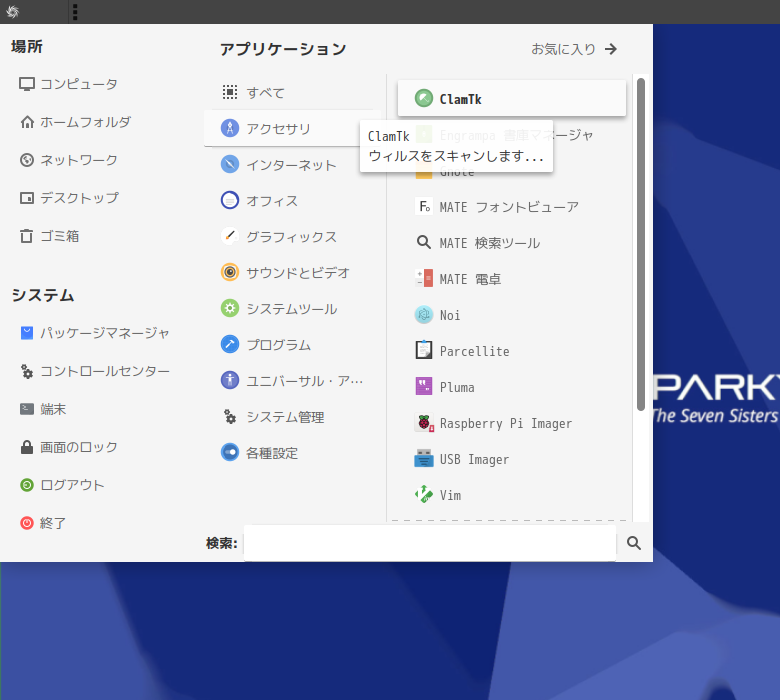Click the サウンドとビデオ category label

[x=298, y=273]
